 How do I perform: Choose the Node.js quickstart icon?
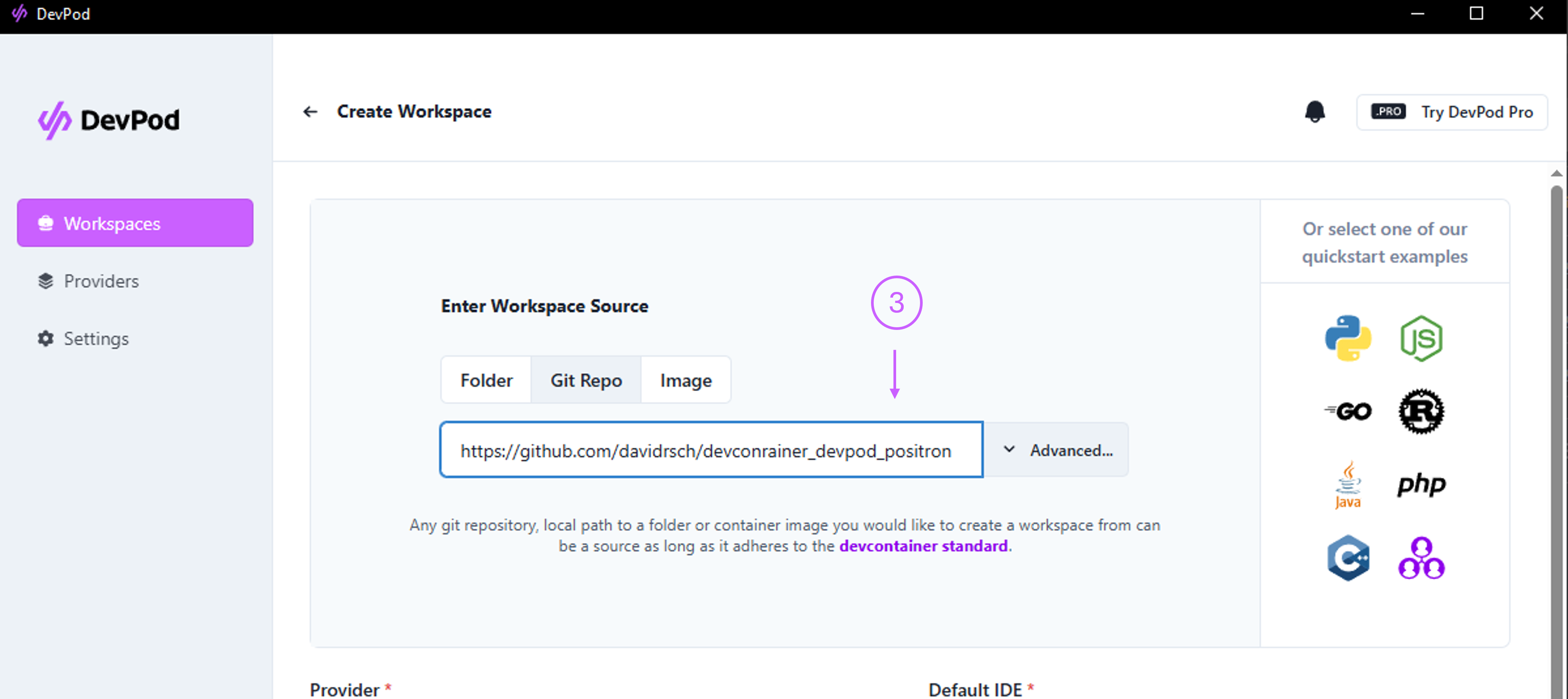1421,339
